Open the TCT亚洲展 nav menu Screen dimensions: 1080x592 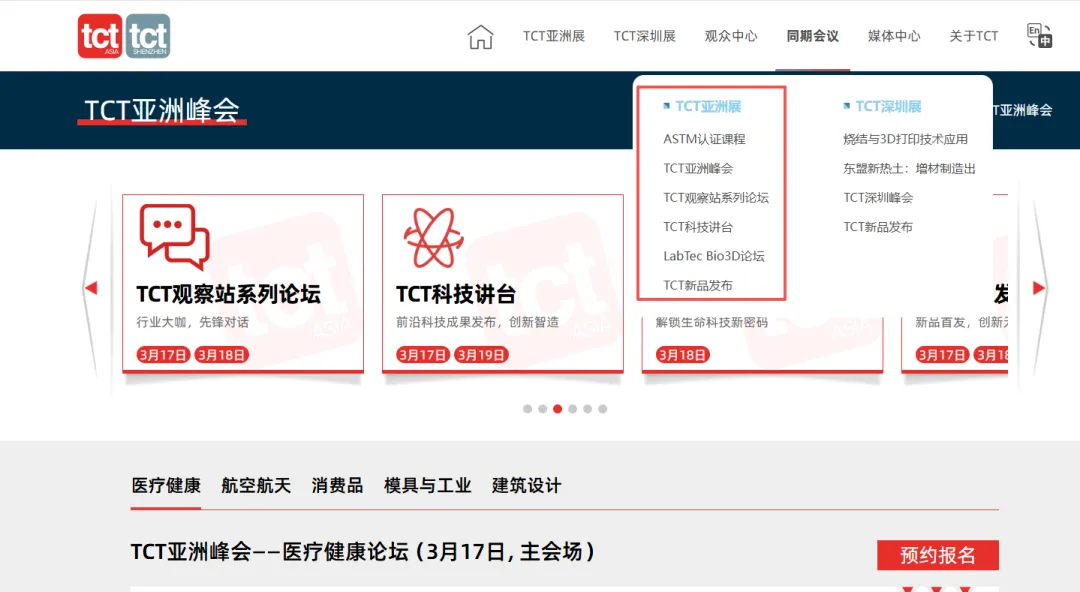point(554,36)
